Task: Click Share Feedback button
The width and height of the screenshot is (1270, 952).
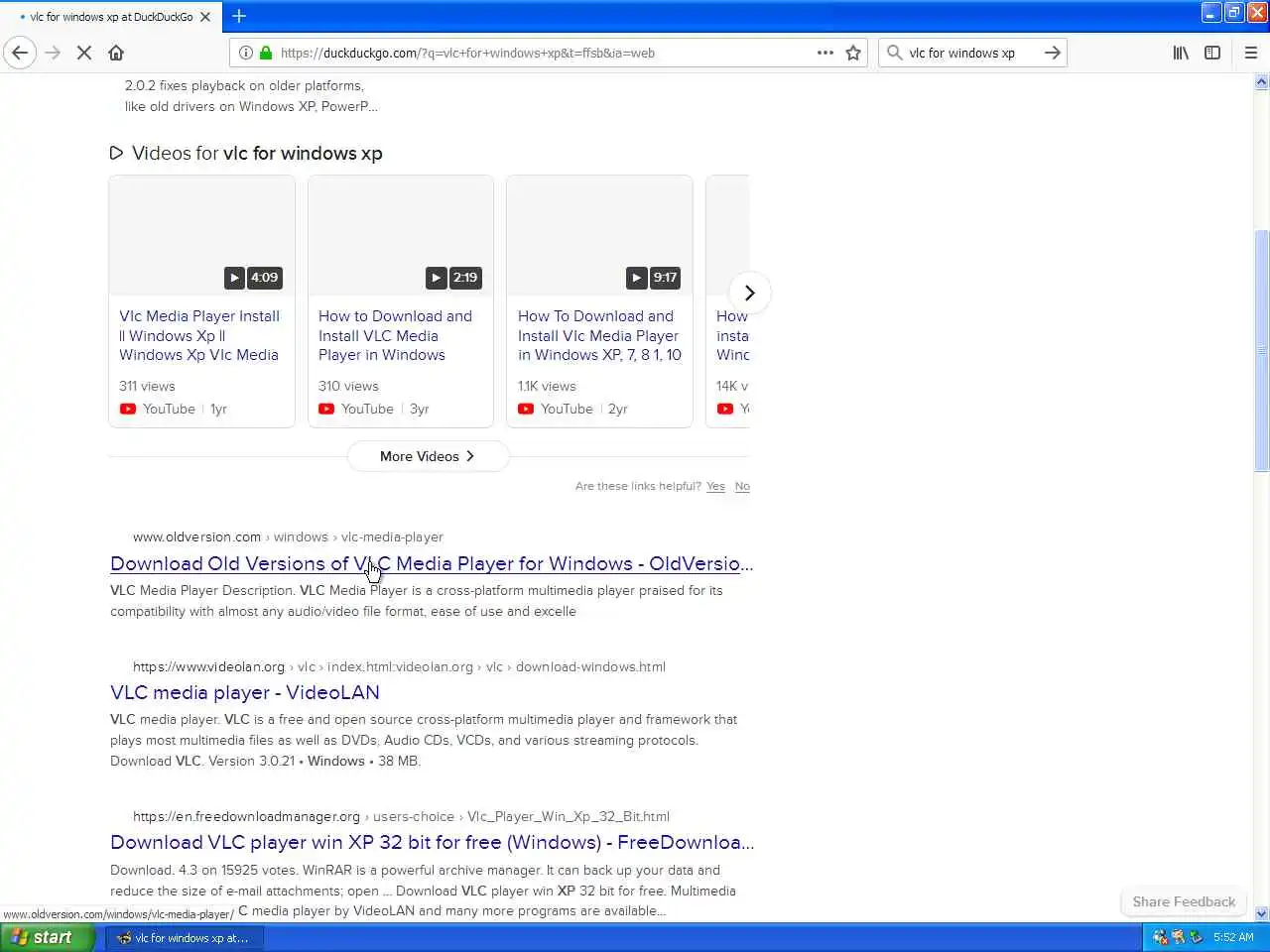Action: click(1184, 901)
